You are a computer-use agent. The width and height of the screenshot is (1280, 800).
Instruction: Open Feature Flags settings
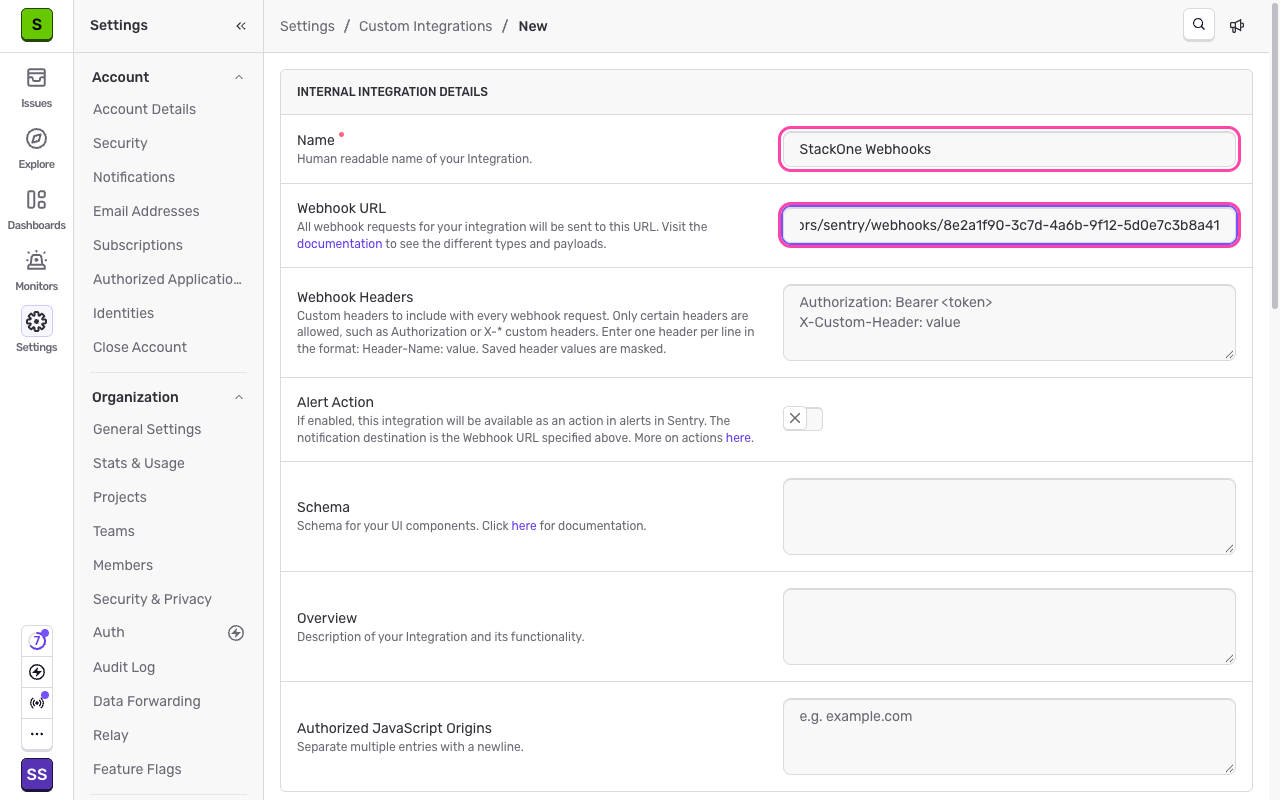(x=137, y=769)
